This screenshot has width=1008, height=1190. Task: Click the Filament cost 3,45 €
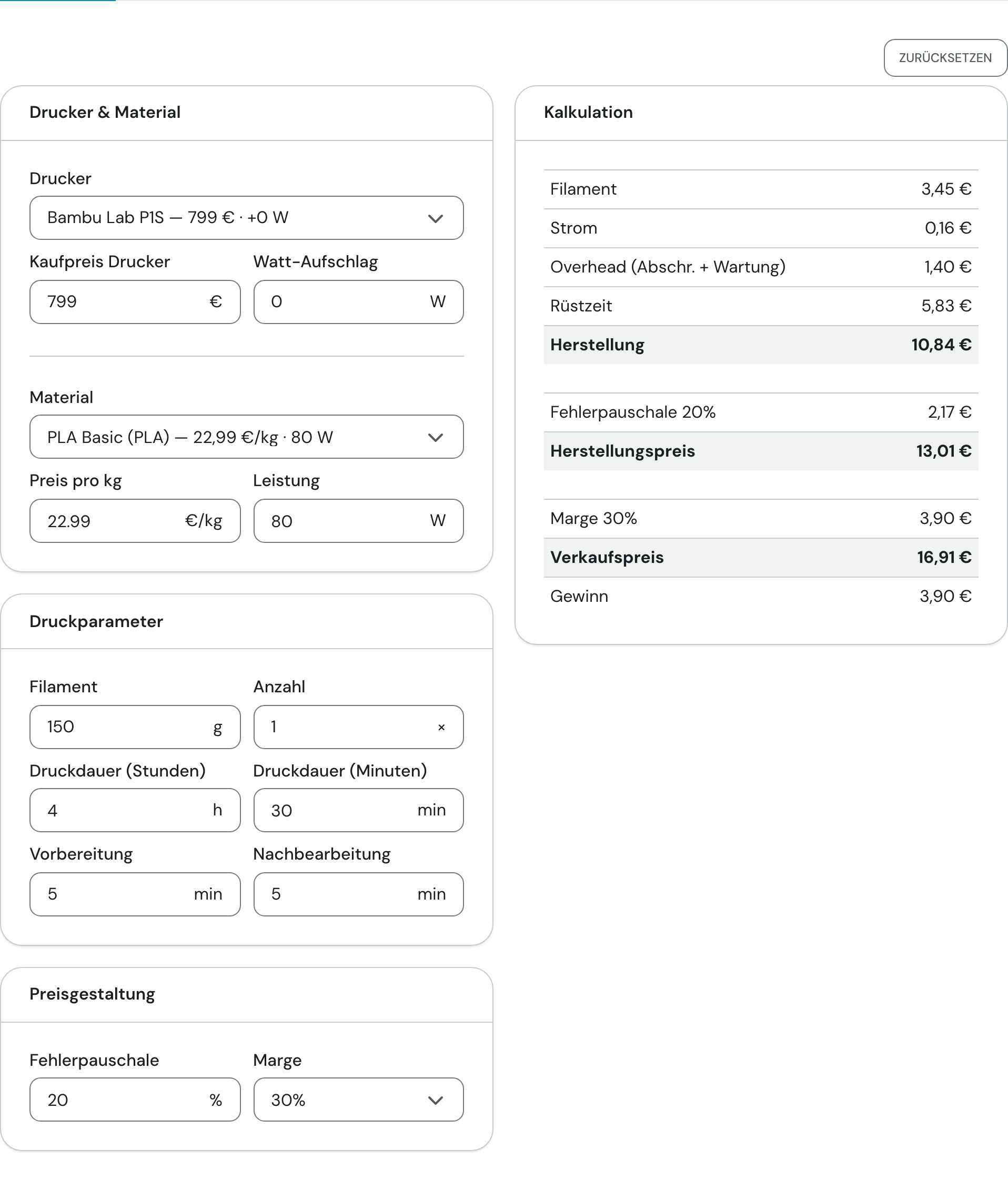pyautogui.click(x=946, y=189)
